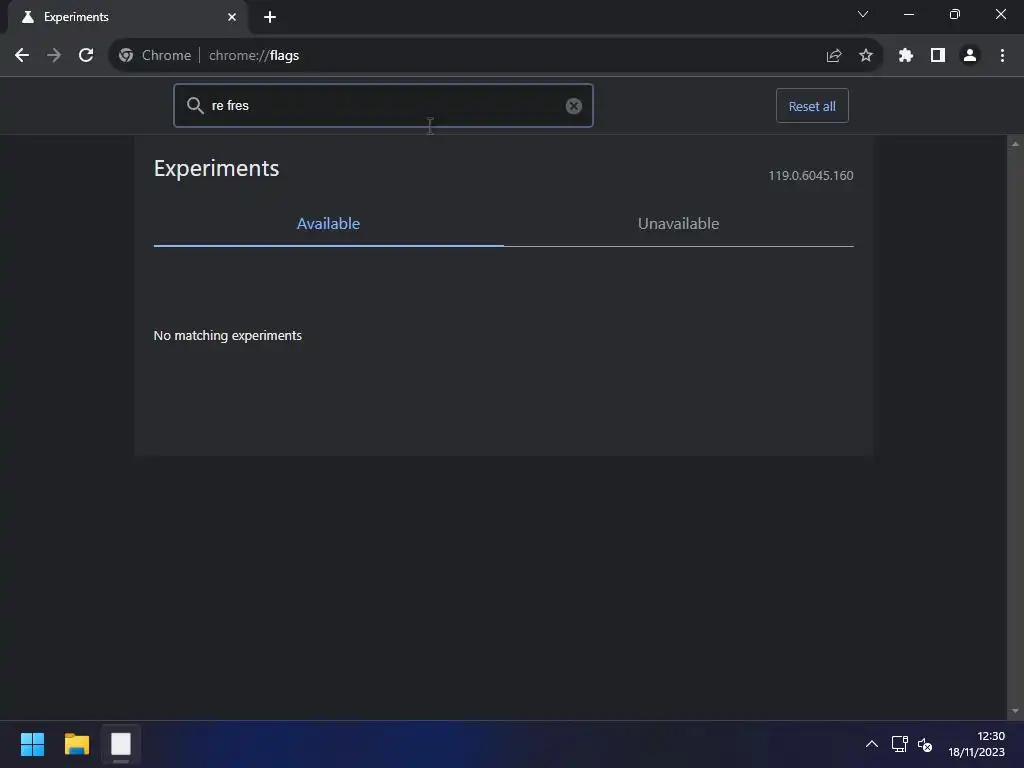Minimize the Chrome window

point(909,14)
